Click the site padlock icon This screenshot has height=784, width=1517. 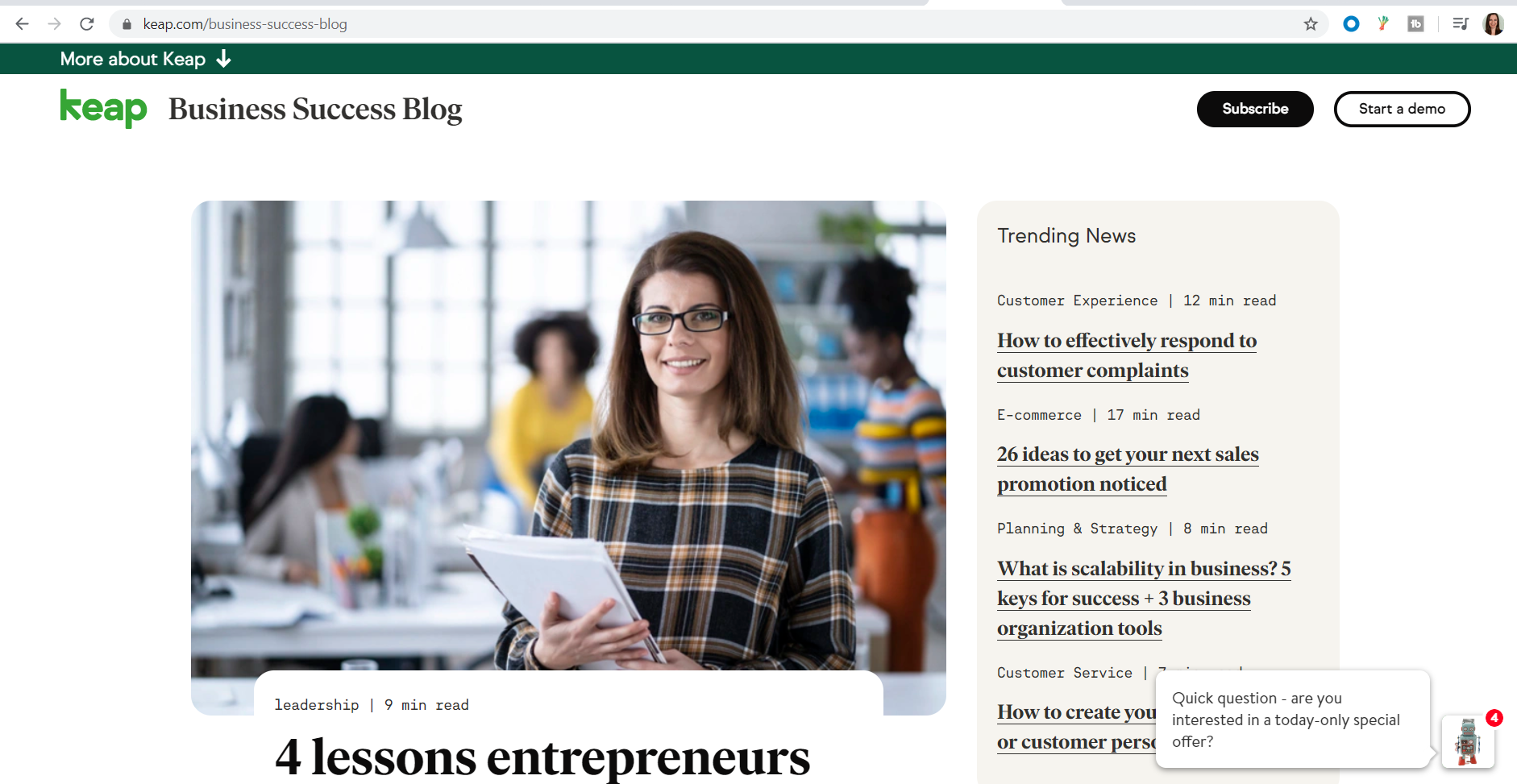(127, 24)
